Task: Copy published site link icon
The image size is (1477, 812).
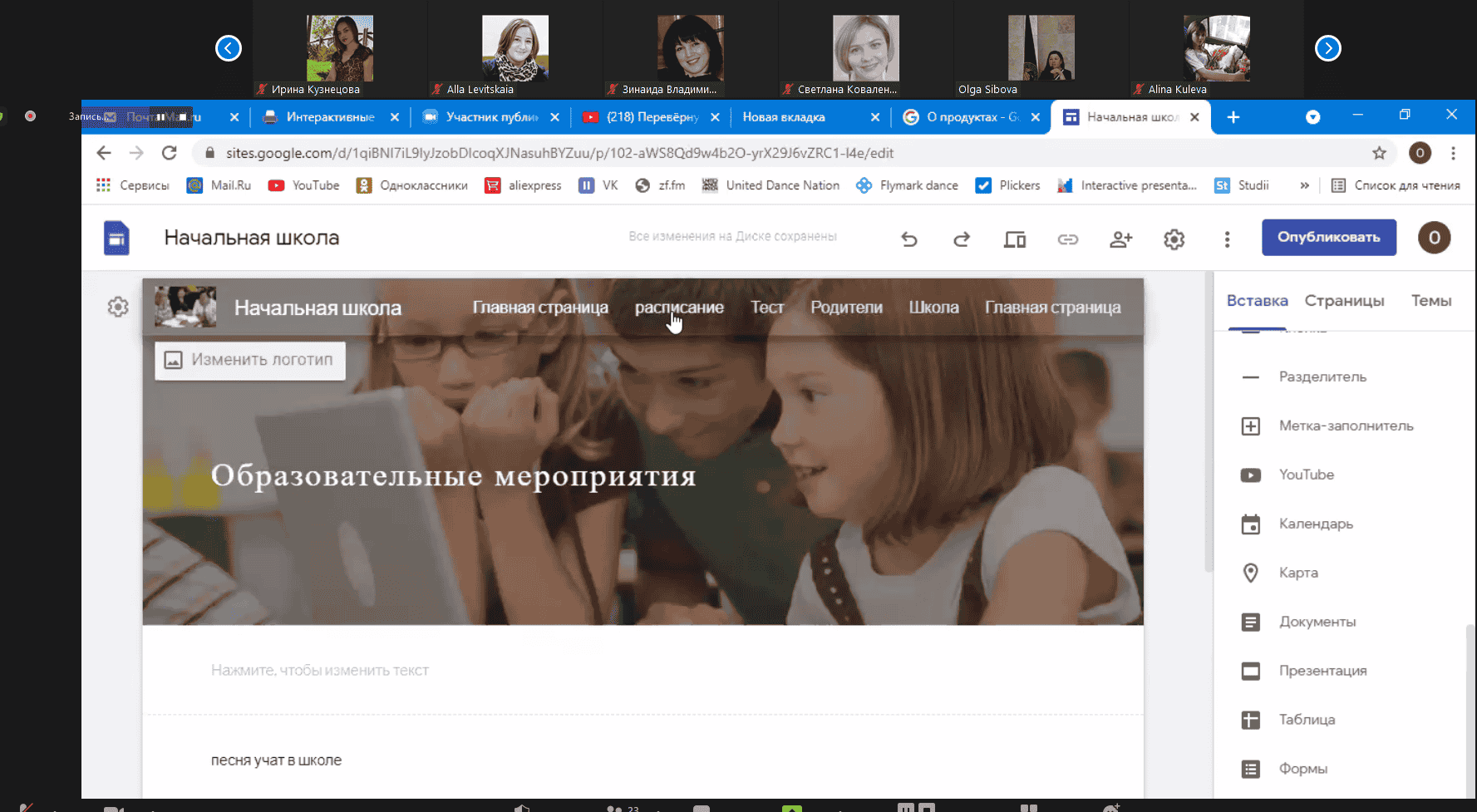Action: (x=1068, y=239)
